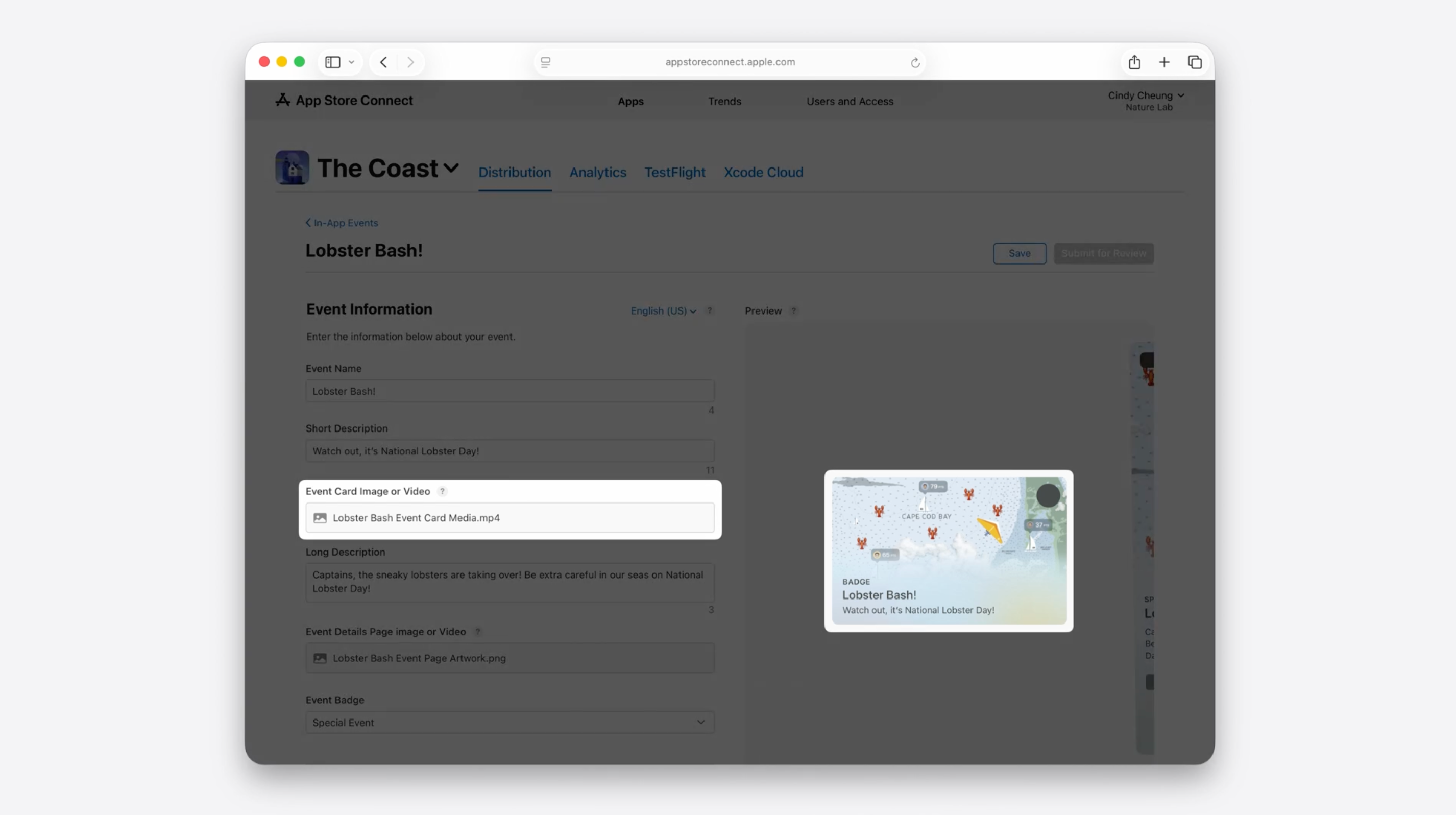The image size is (1456, 815).
Task: Show tab overview icon in Safari
Action: pos(1194,62)
